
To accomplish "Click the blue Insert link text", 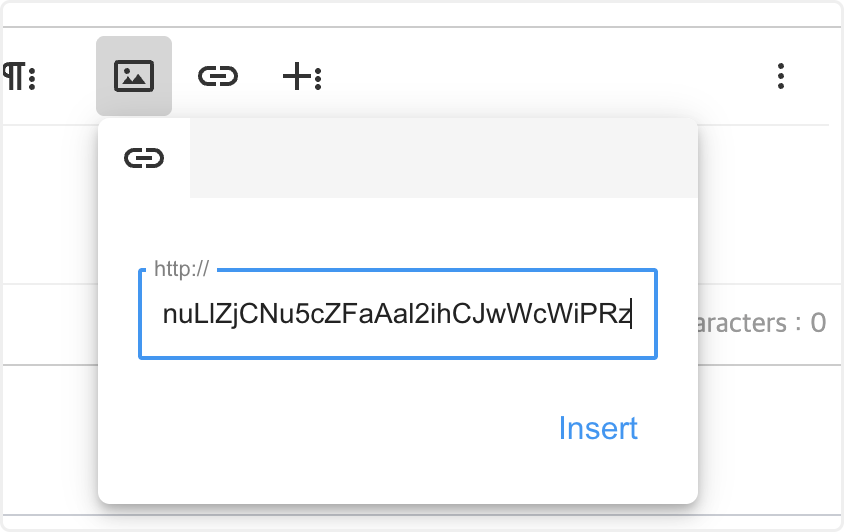I will (598, 428).
